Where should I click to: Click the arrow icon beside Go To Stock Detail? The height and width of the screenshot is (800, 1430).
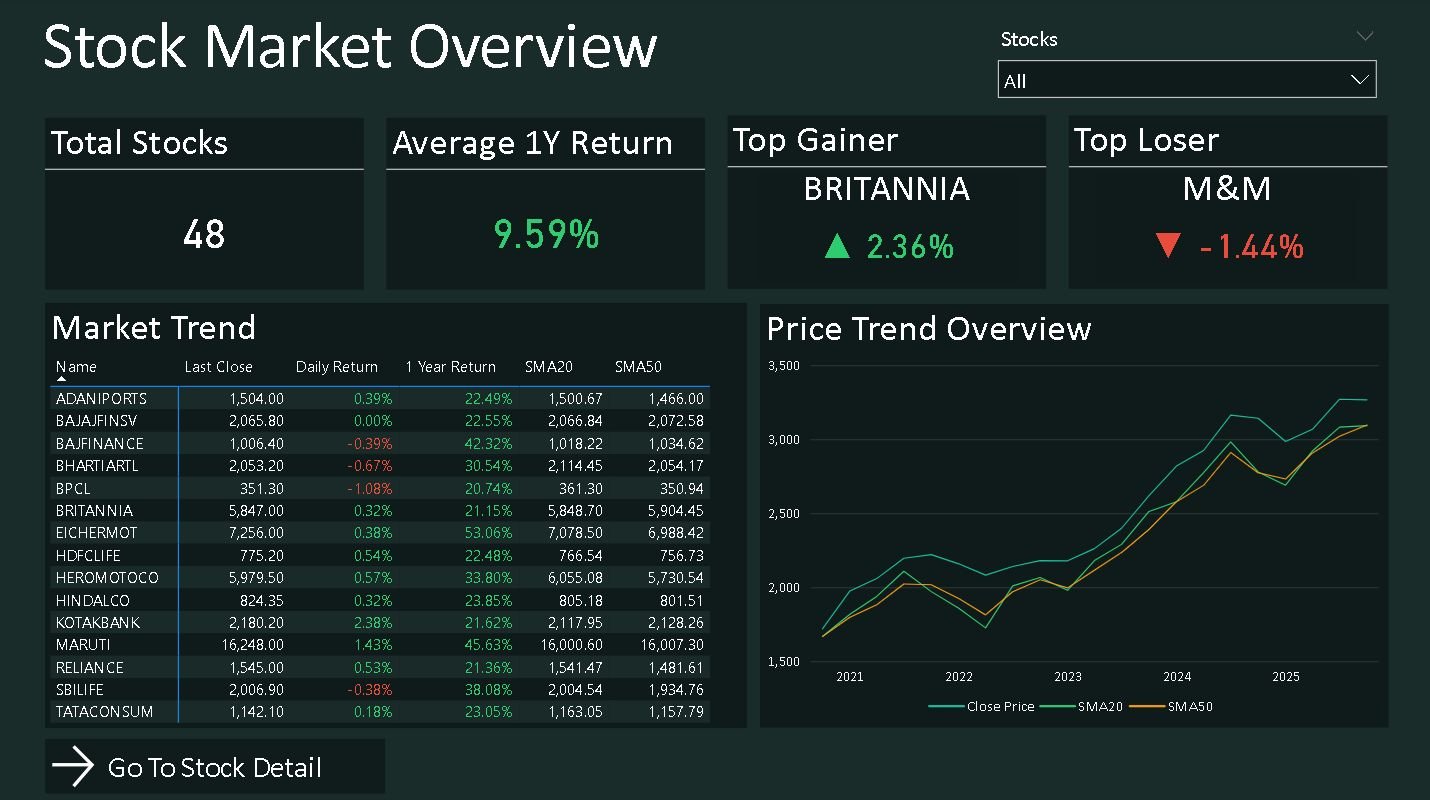point(73,767)
